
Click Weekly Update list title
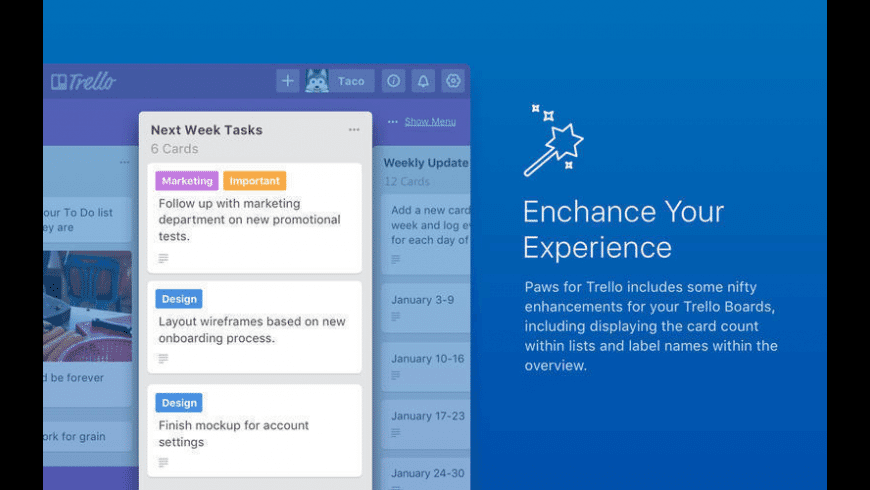426,163
